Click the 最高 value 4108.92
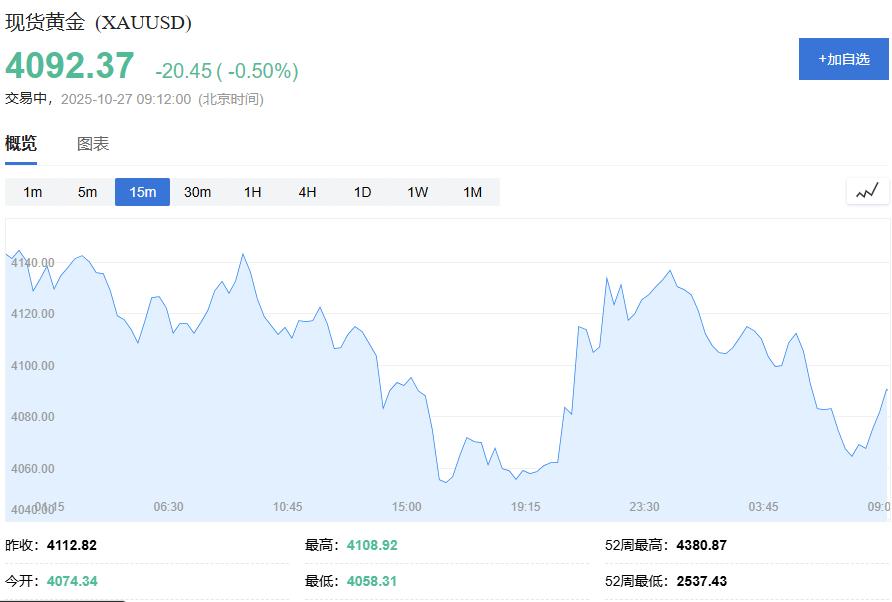Screen dimensions: 892x602 click(372, 545)
